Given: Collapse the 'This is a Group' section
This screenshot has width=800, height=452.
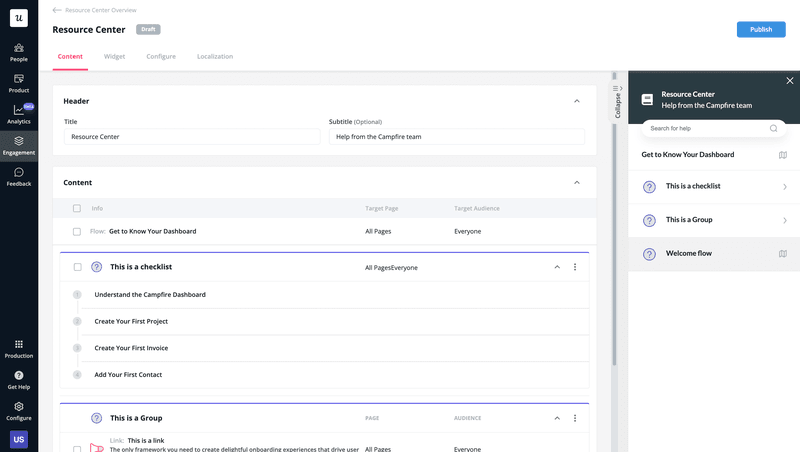Looking at the screenshot, I should 557,418.
